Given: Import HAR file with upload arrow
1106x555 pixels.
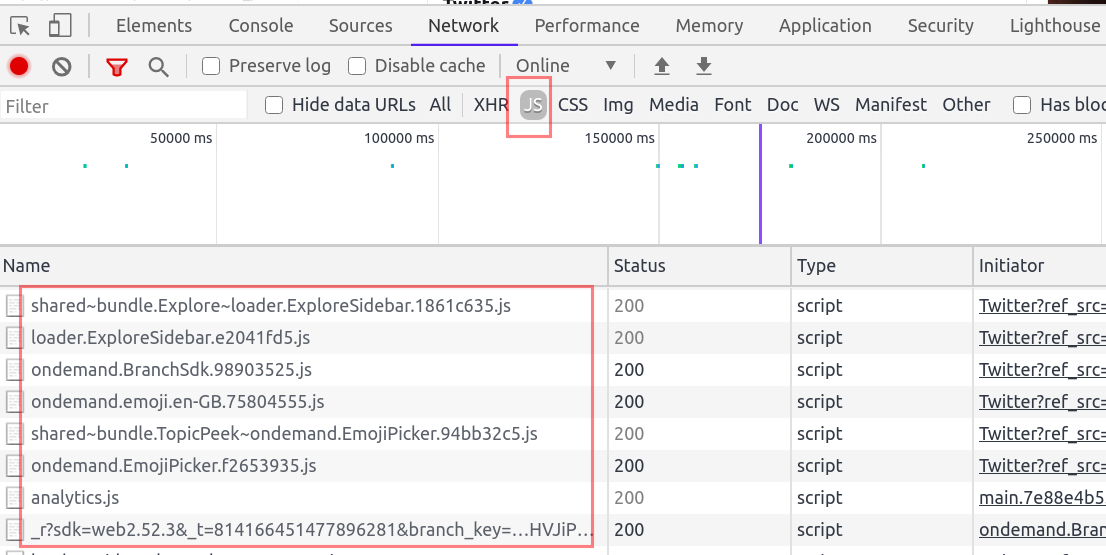Looking at the screenshot, I should (662, 66).
